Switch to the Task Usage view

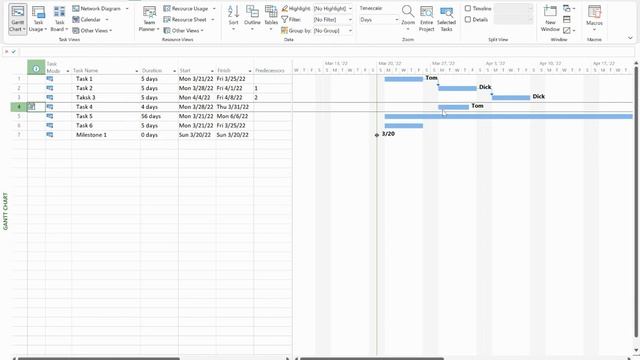click(x=38, y=19)
